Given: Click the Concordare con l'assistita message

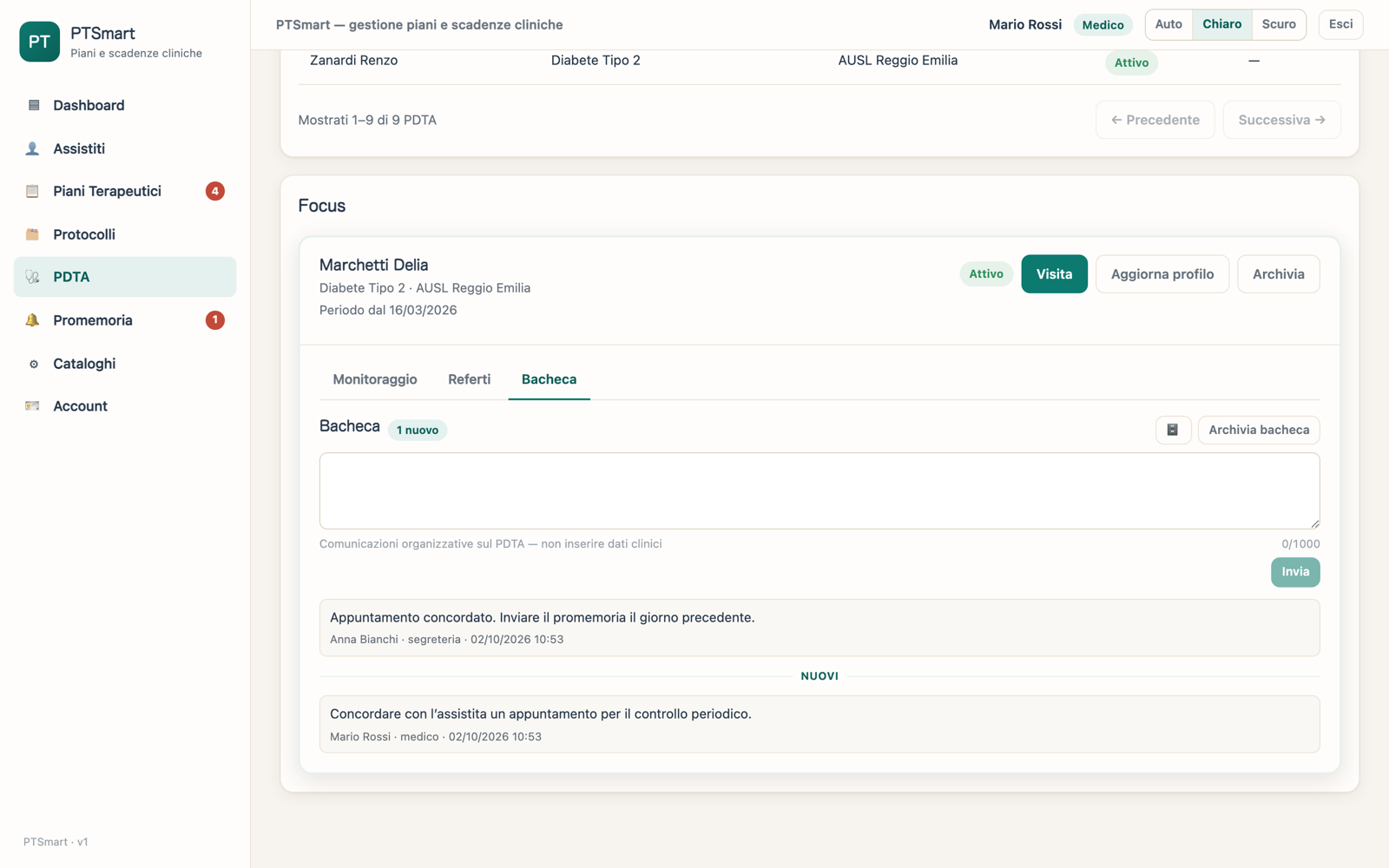Looking at the screenshot, I should tap(820, 724).
